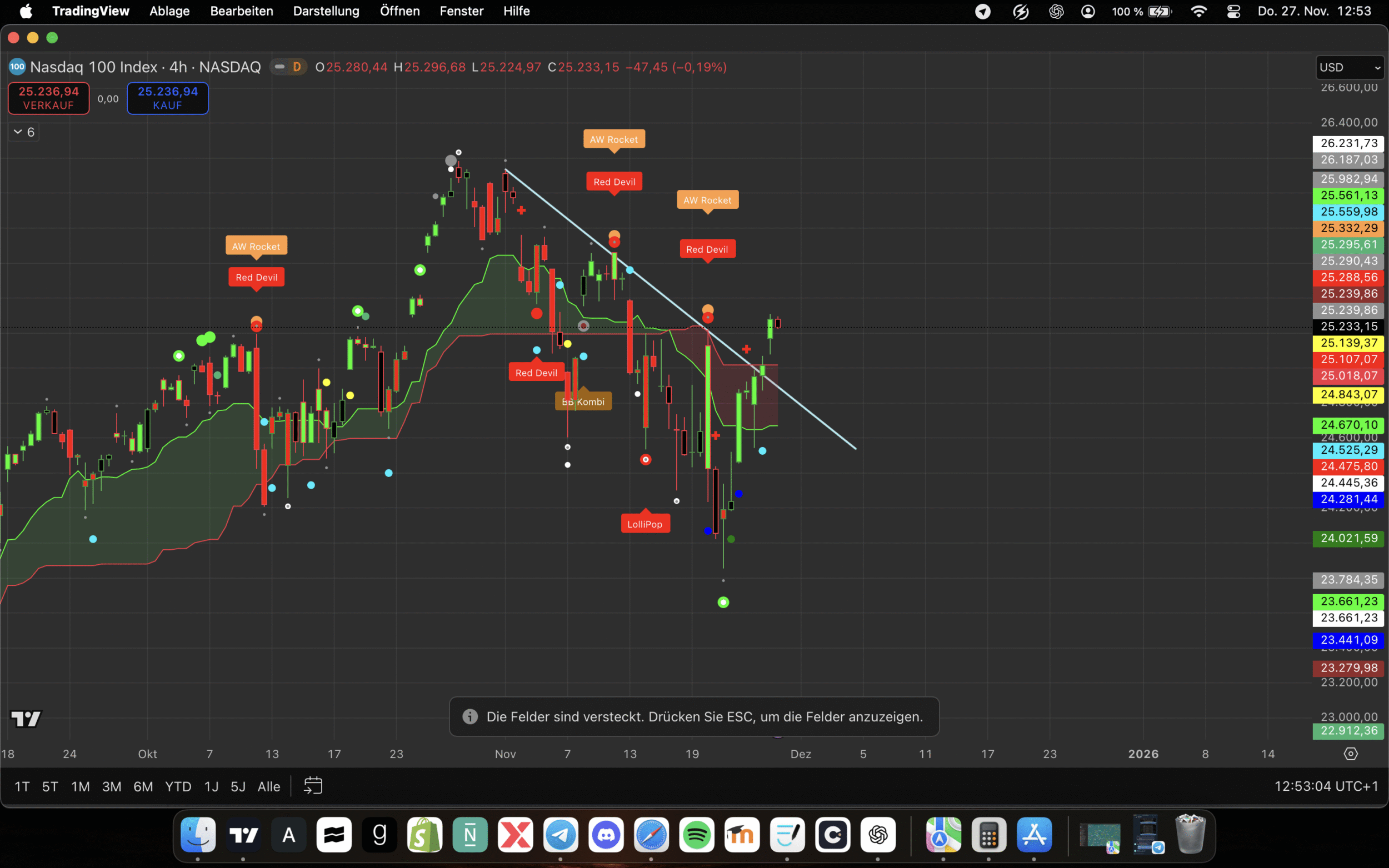Select the 3M time range
Screen dimensions: 1389x868
click(111, 786)
